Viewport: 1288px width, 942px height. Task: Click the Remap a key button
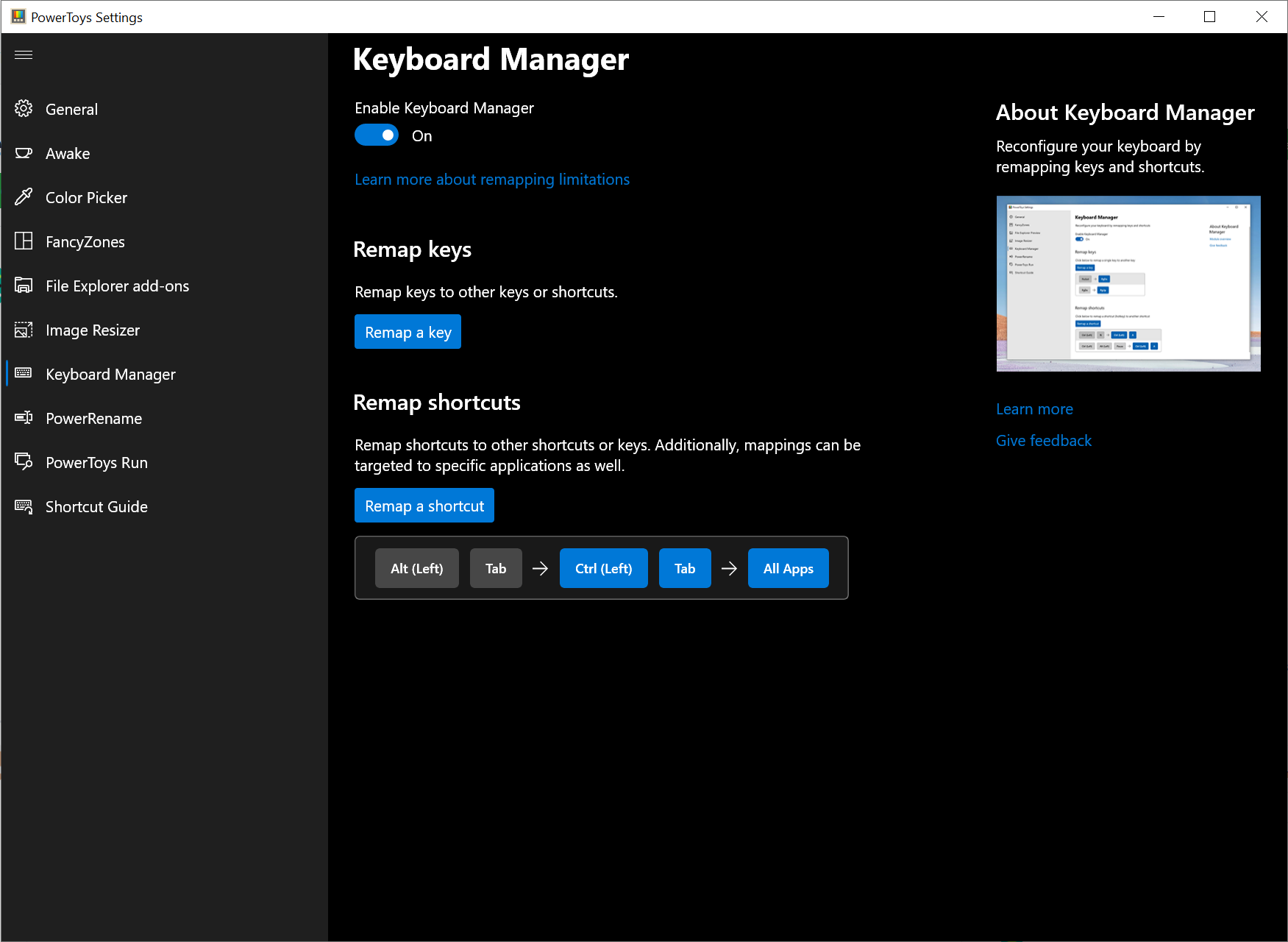tap(408, 331)
